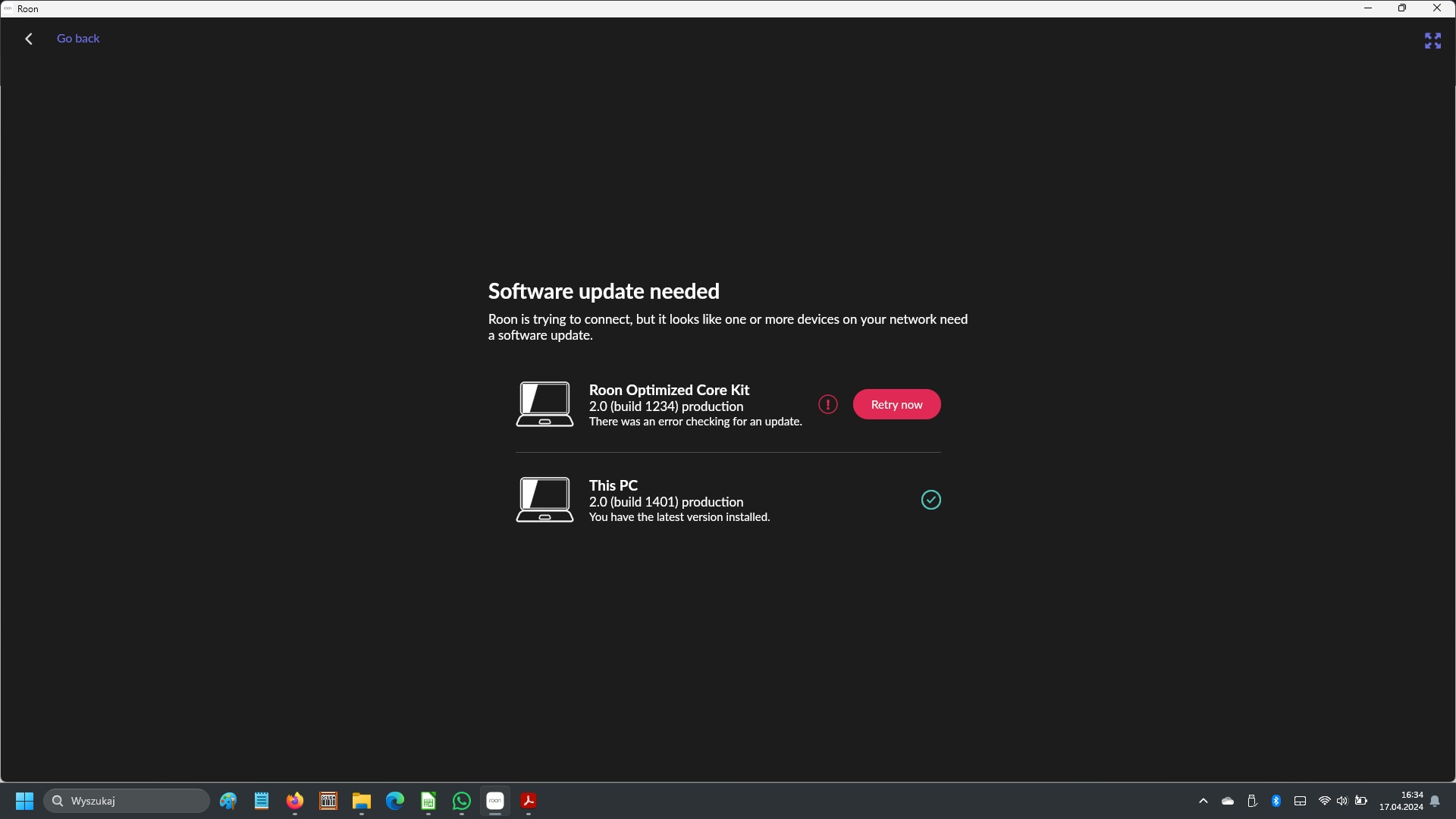
Task: Follow the Go back link
Action: (x=78, y=39)
